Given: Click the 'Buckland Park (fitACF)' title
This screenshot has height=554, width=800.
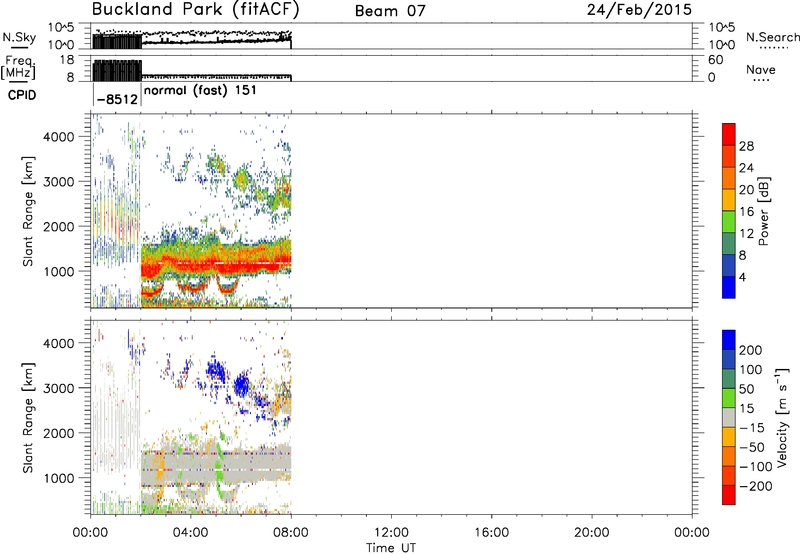Looking at the screenshot, I should (195, 9).
